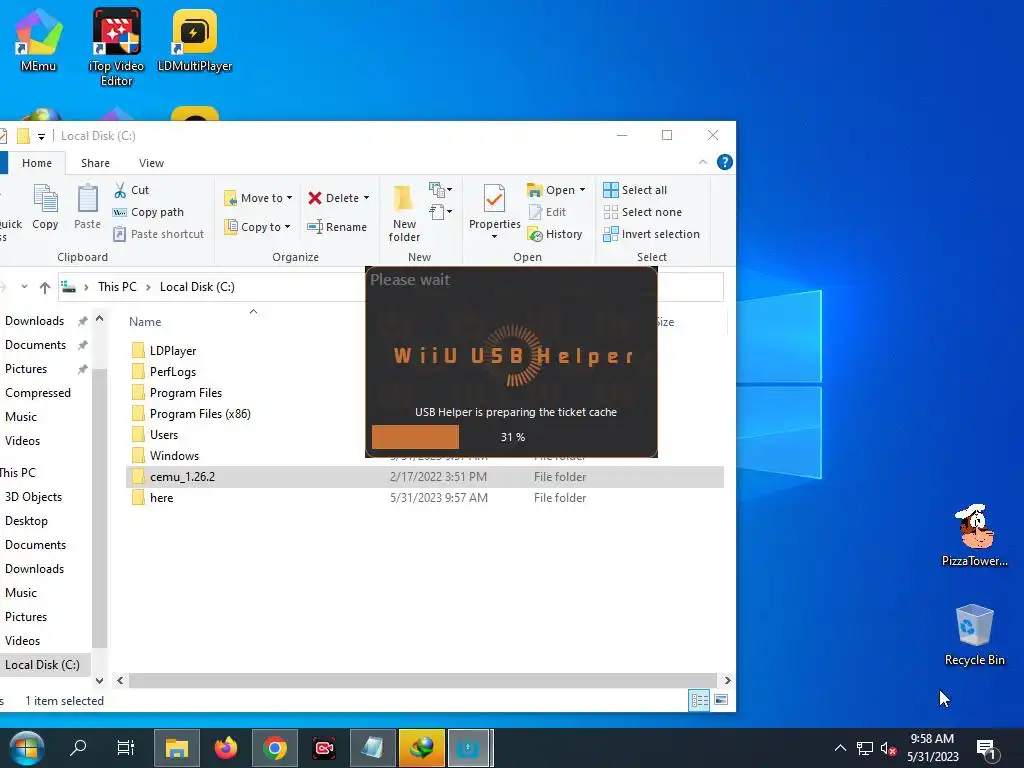The image size is (1024, 768).
Task: Expand the Move to dropdown
Action: pos(289,198)
